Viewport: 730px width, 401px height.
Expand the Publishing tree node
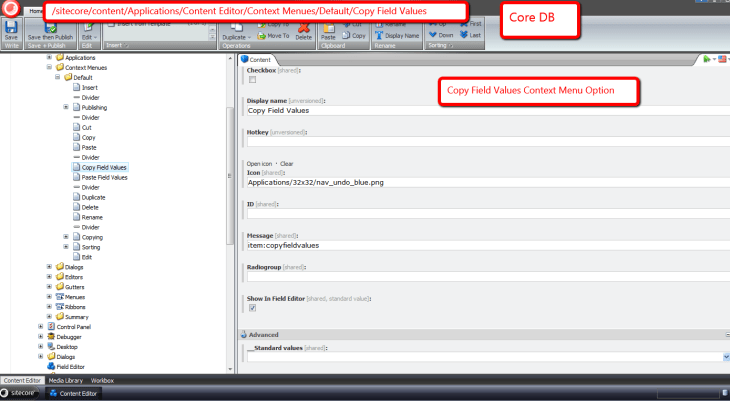pos(66,107)
